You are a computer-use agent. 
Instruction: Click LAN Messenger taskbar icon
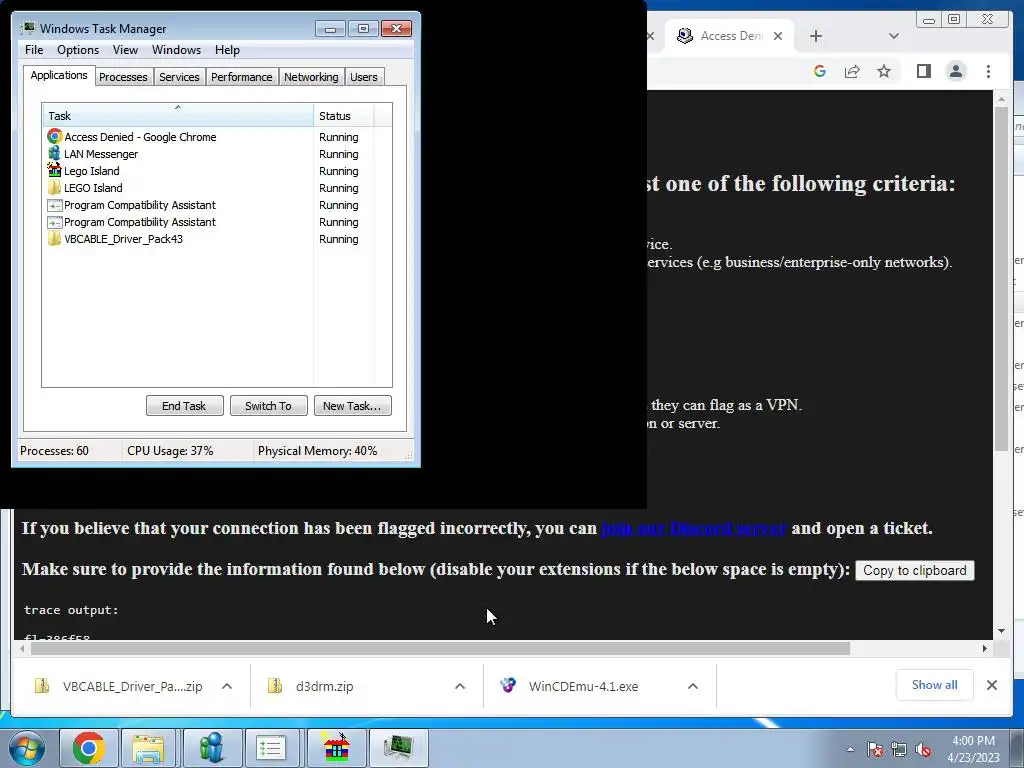coord(212,748)
